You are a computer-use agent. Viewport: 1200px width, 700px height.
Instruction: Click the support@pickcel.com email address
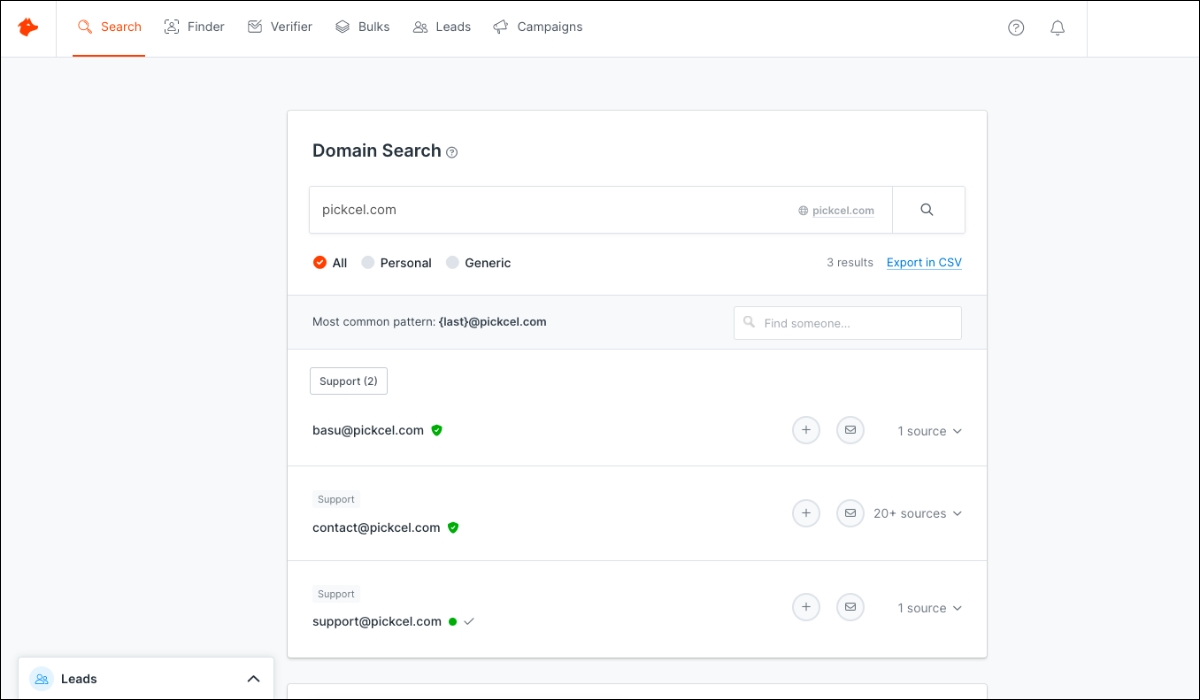coord(377,621)
